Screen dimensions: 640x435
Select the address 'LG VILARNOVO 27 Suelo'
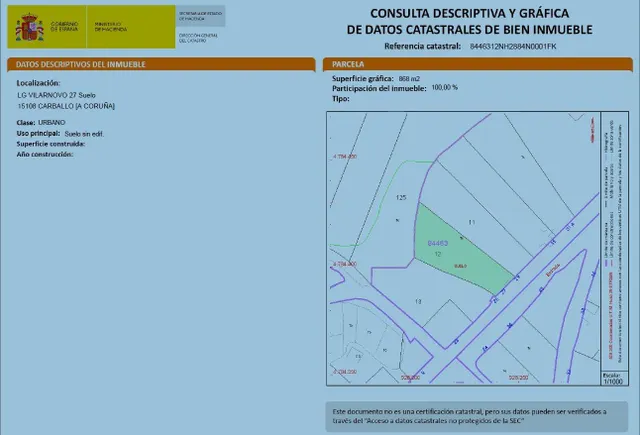(x=56, y=95)
